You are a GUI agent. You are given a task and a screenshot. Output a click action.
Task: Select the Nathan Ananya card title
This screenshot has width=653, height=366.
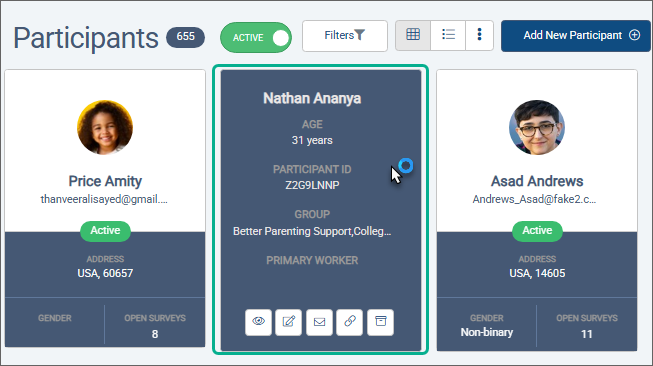312,98
